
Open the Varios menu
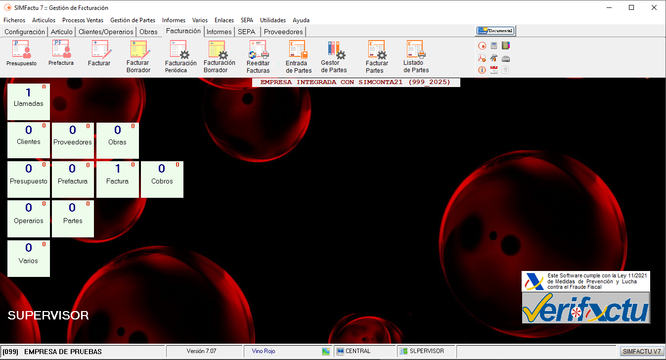click(x=200, y=20)
